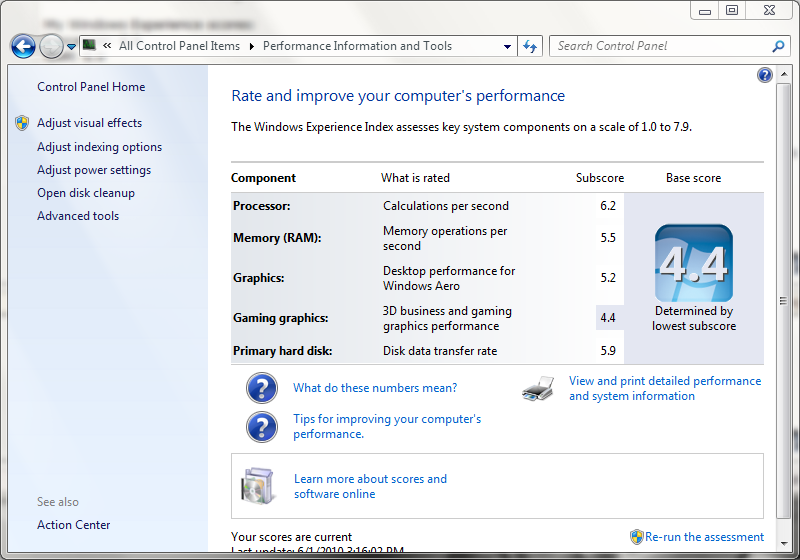
Task: Expand the address bar breadcrumb chevrons
Action: click(x=107, y=46)
